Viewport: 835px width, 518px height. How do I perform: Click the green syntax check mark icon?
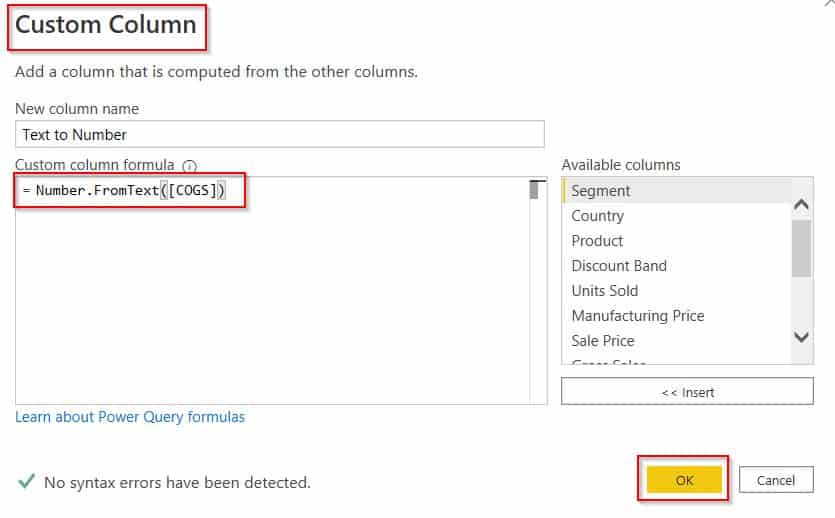pos(26,481)
